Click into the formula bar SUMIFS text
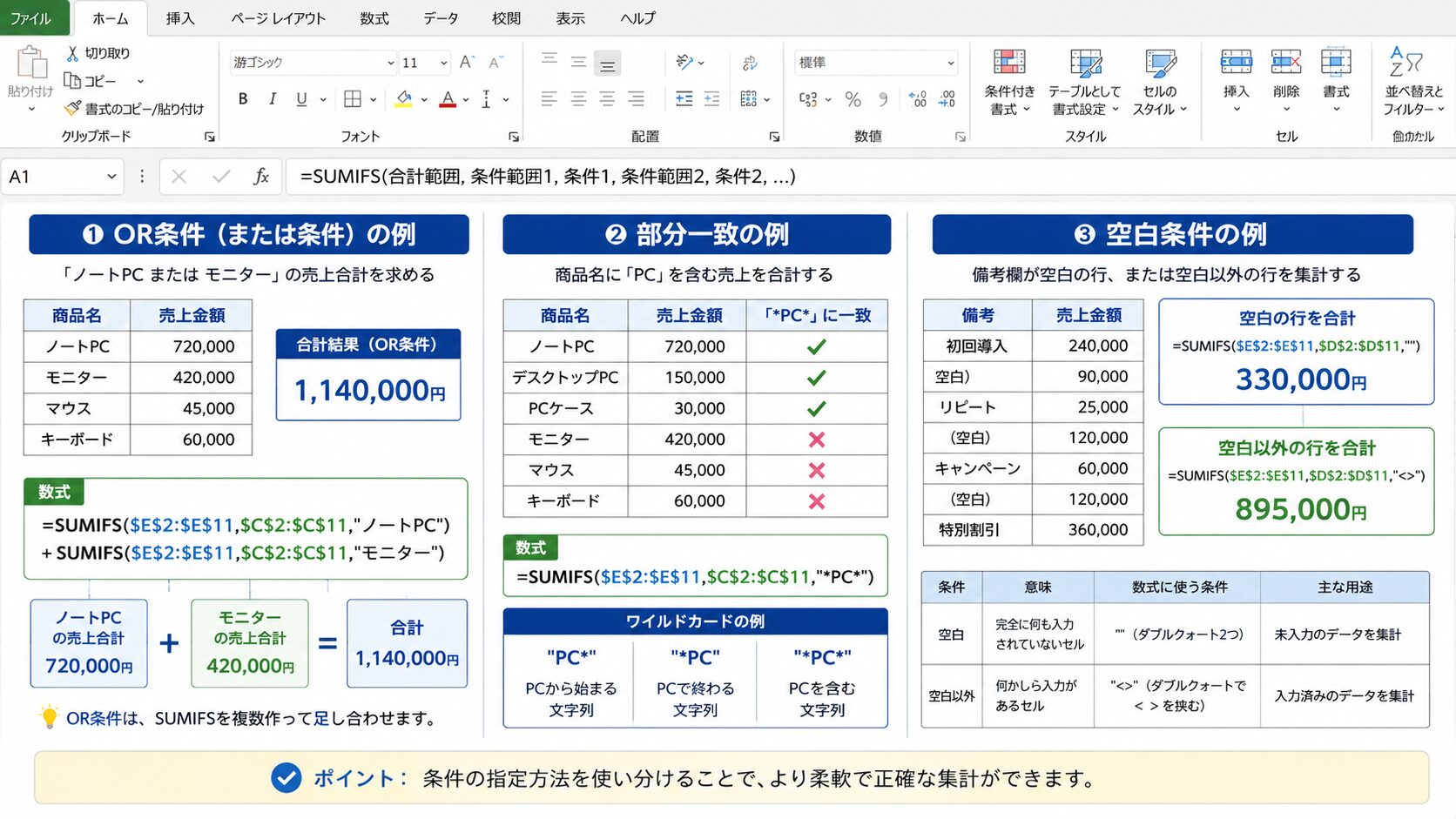Viewport: 1456px width, 819px height. click(548, 177)
